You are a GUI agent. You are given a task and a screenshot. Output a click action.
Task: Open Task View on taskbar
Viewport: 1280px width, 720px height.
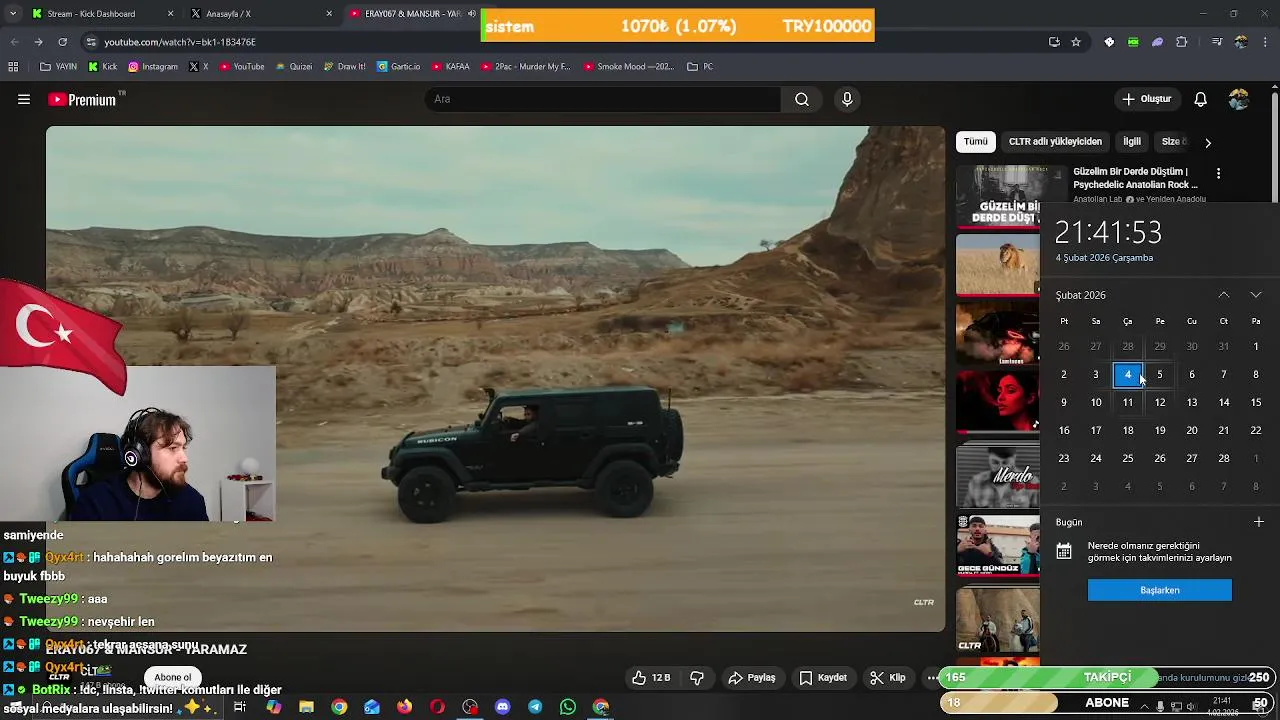(x=240, y=707)
